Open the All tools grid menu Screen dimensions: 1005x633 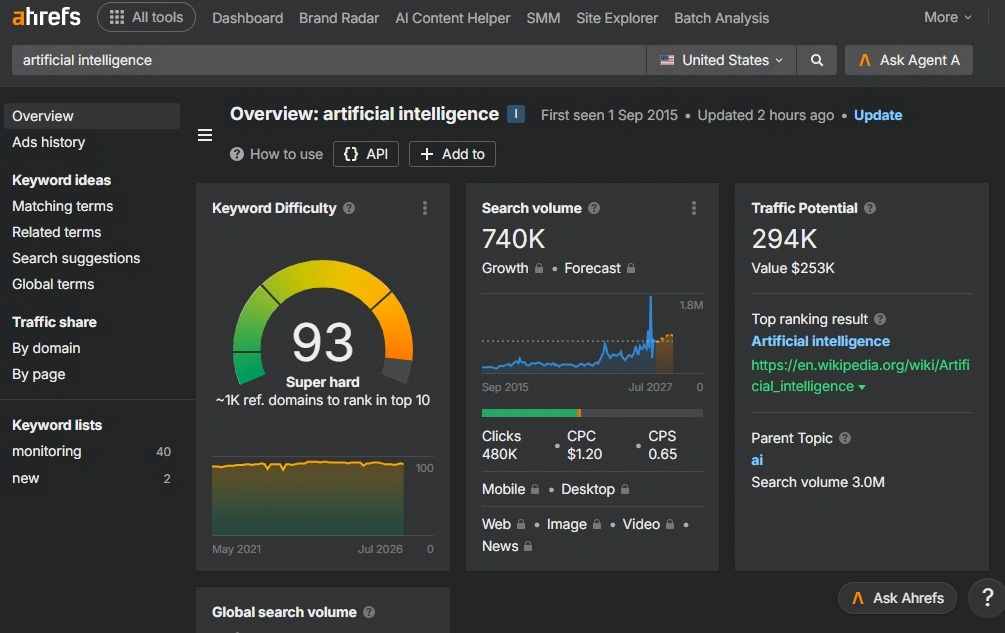pyautogui.click(x=146, y=17)
